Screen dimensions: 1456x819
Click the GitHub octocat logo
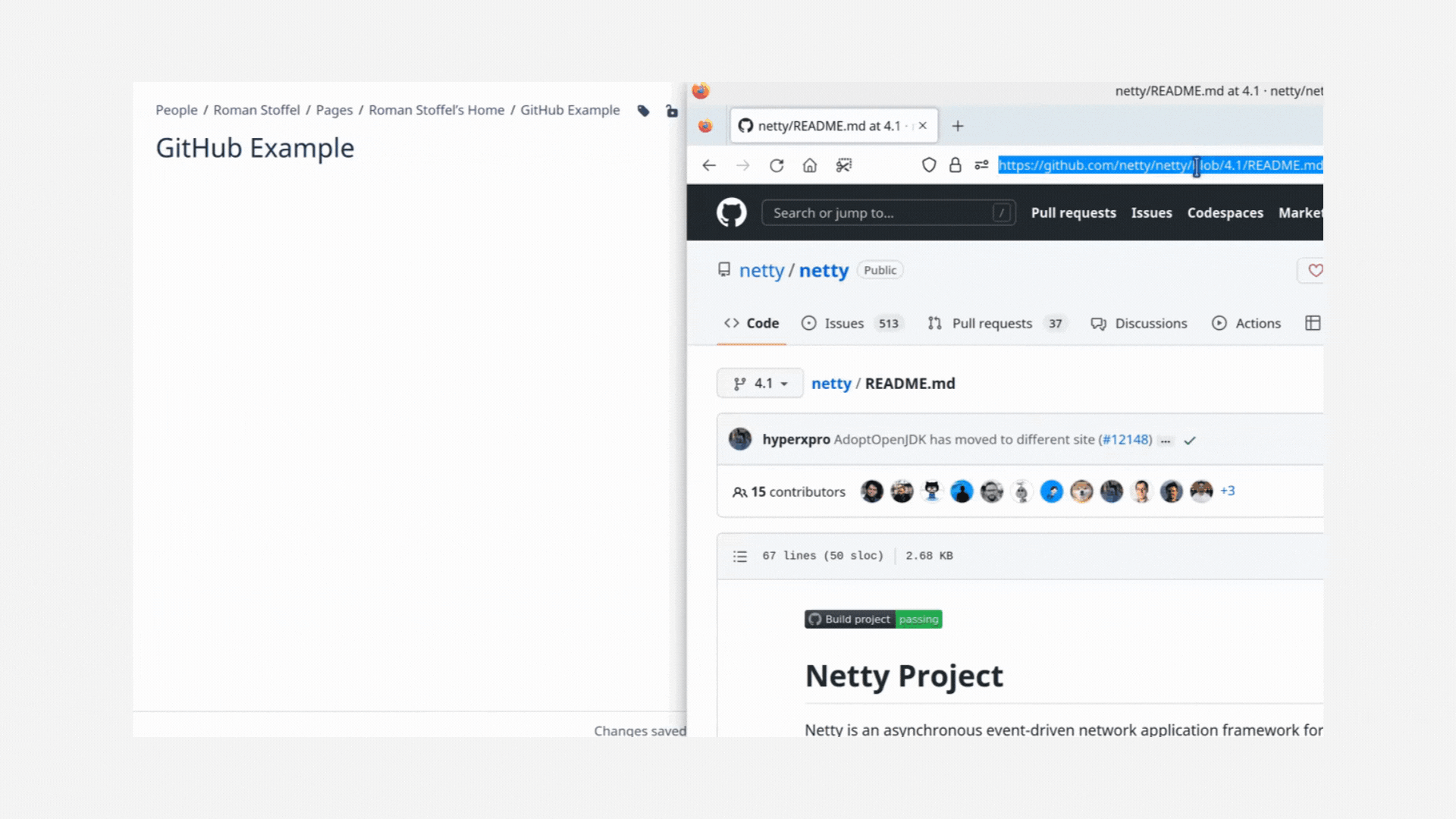coord(730,212)
